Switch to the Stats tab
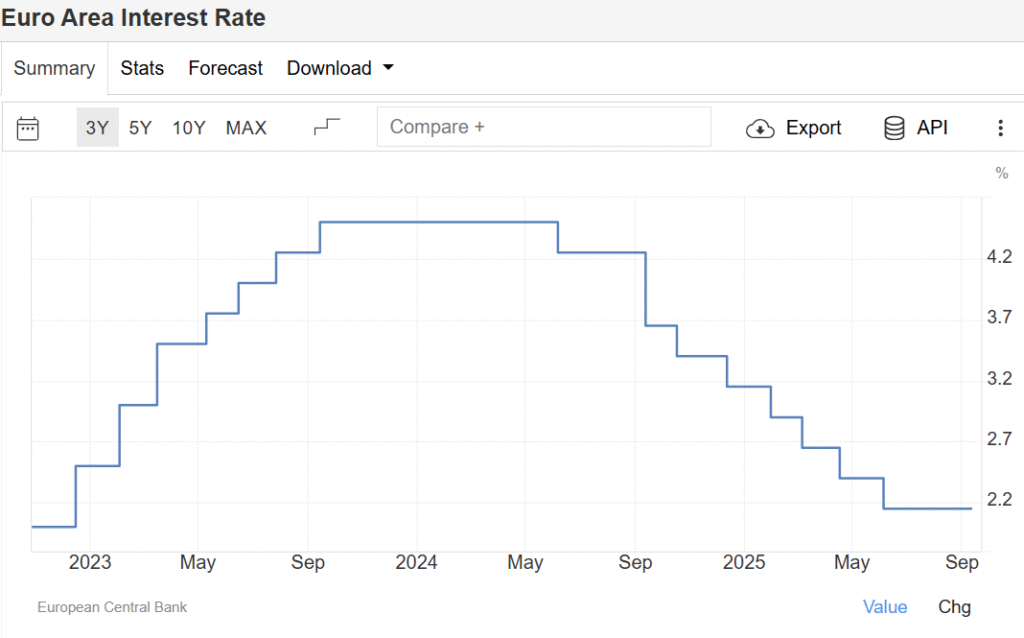Image resolution: width=1024 pixels, height=638 pixels. (x=142, y=68)
